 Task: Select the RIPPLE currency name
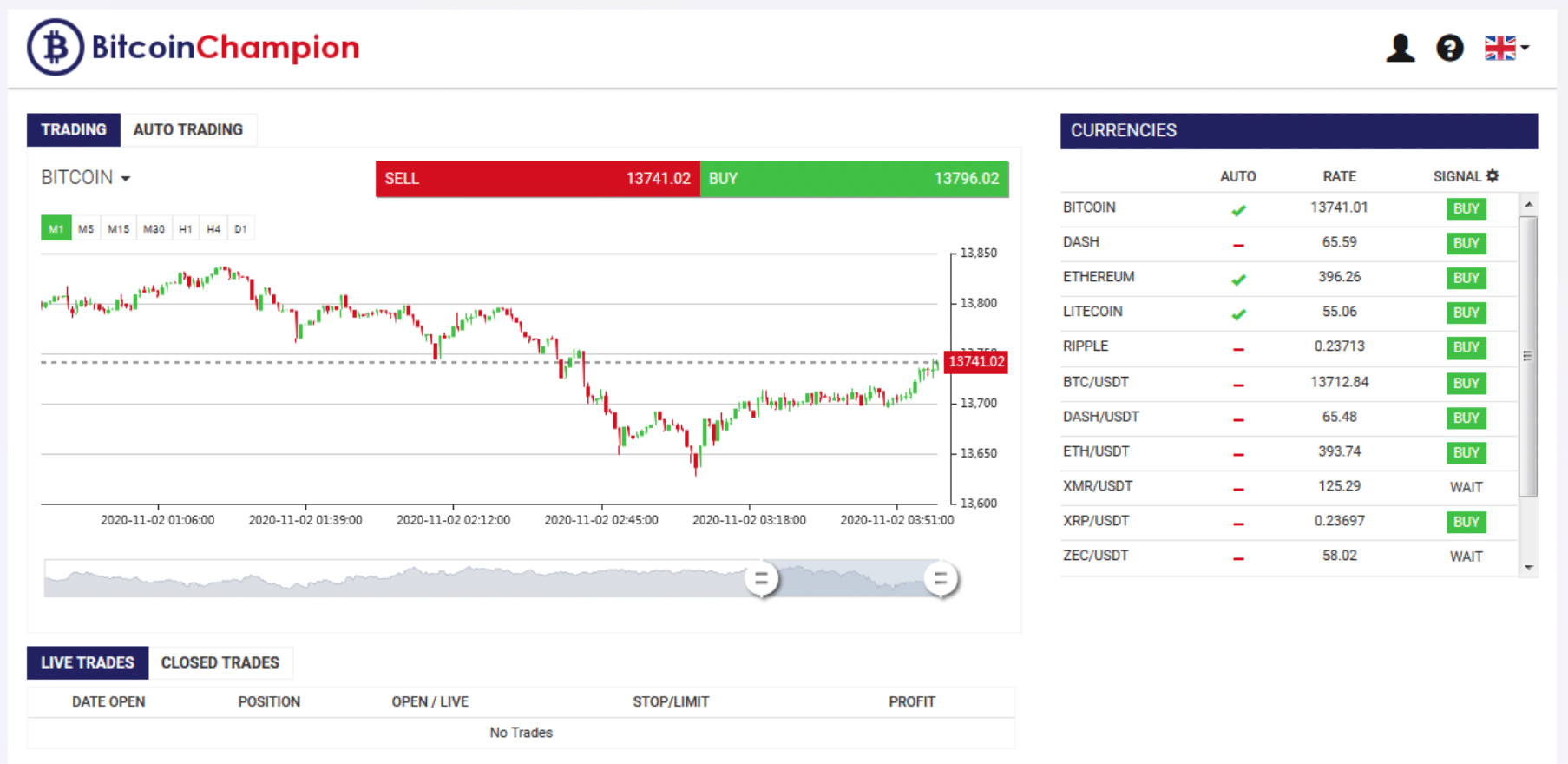click(x=1086, y=346)
